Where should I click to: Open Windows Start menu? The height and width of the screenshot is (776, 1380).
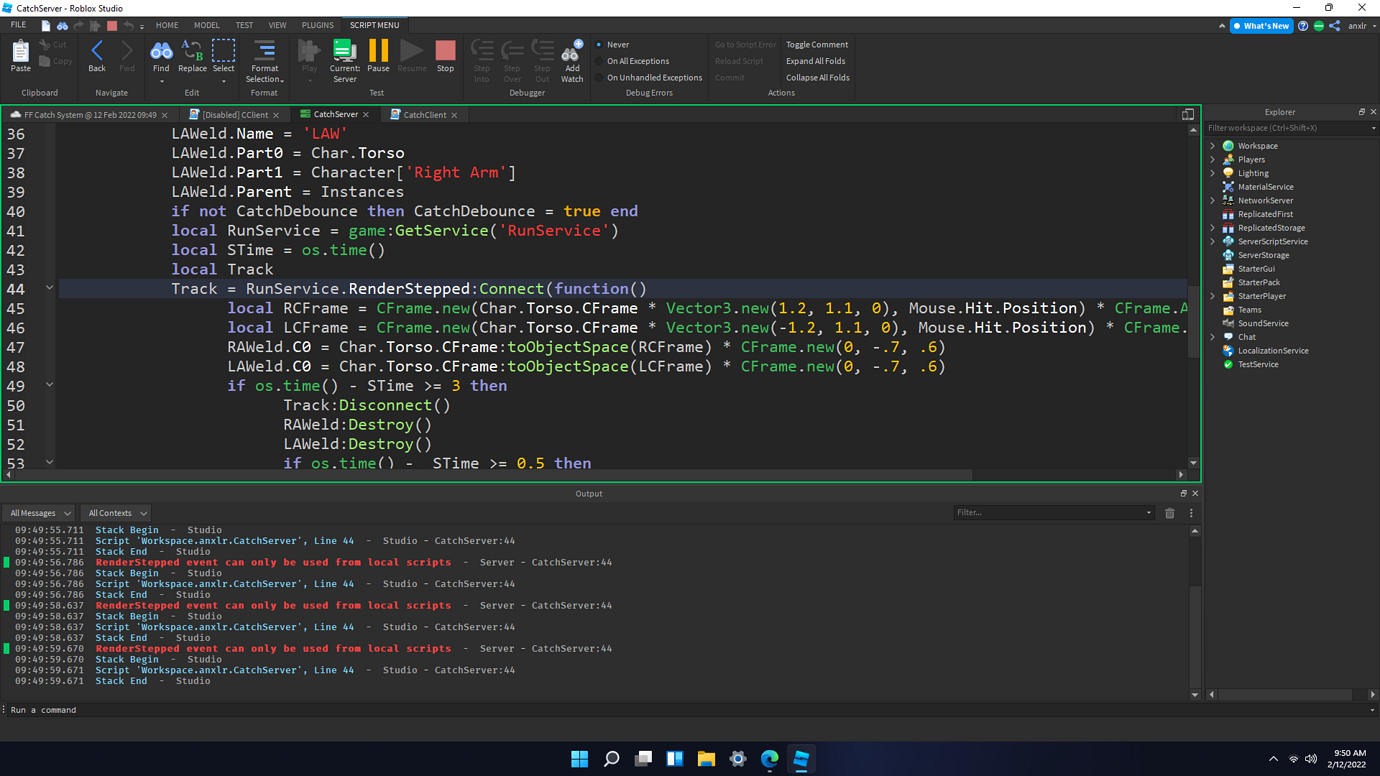(579, 759)
